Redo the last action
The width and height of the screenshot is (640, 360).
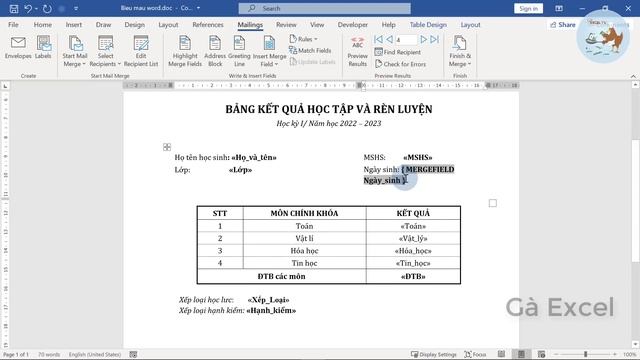47,9
